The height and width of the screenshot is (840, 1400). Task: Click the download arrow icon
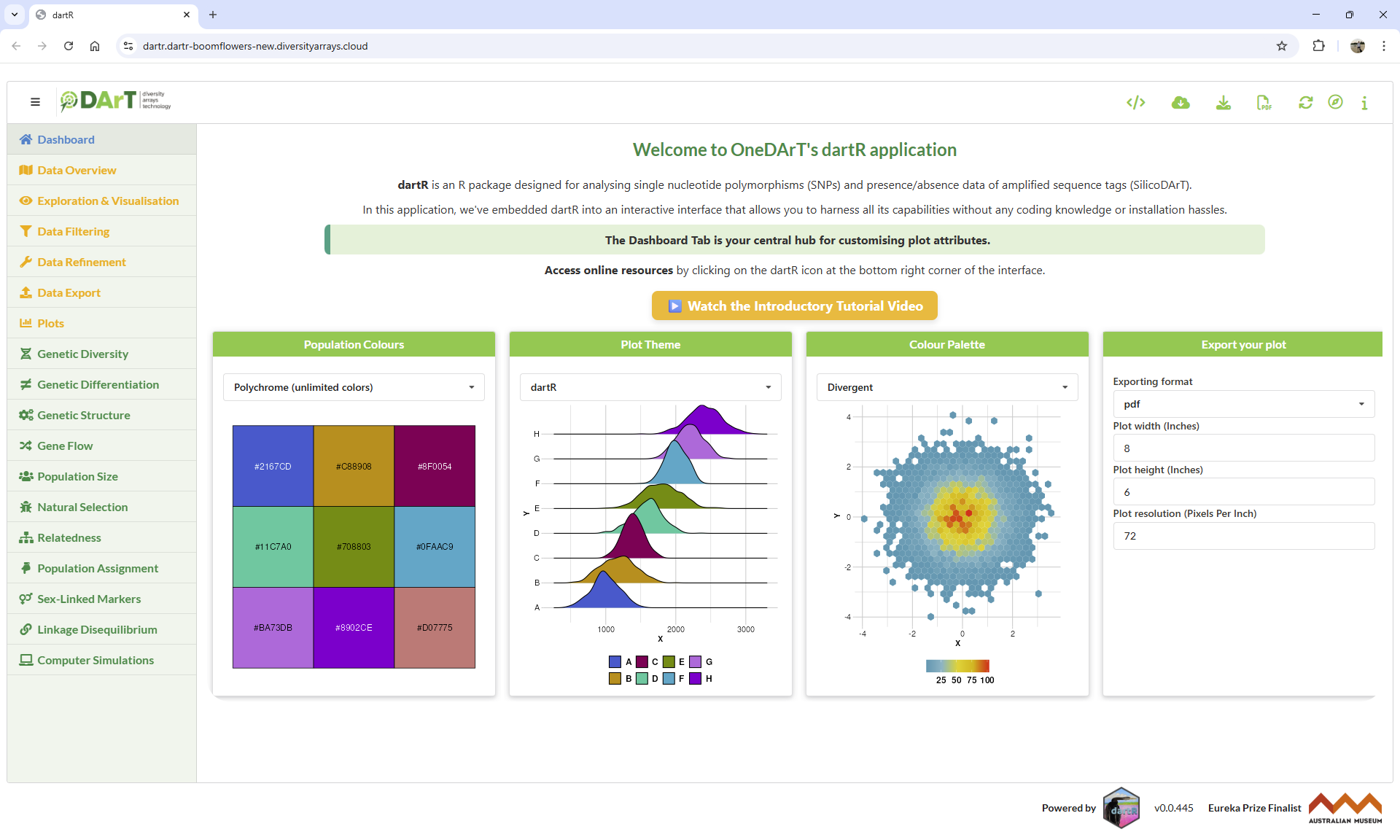(1223, 103)
